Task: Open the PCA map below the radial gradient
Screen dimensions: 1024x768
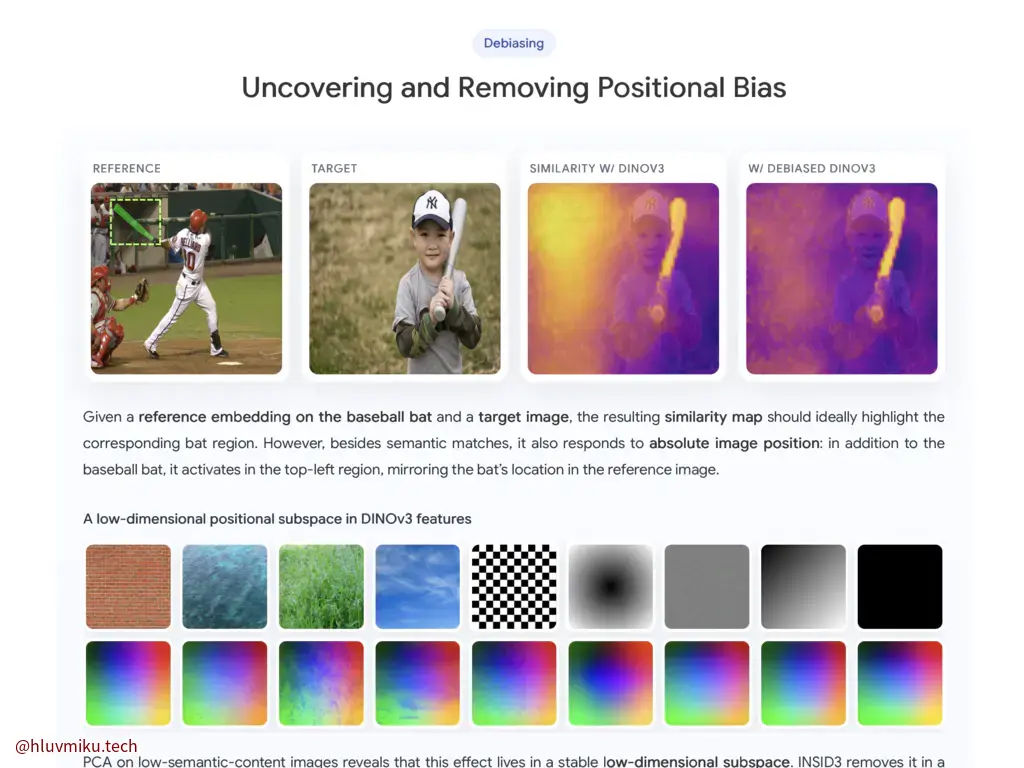Action: pos(611,683)
